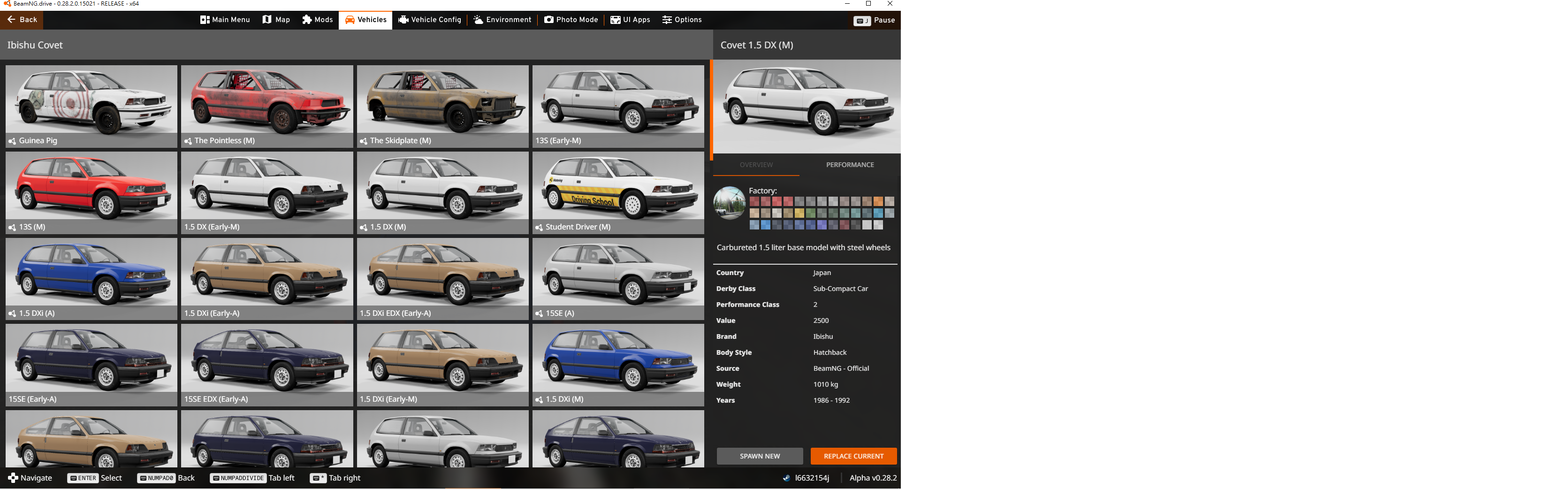Click the Spawn New button
Image resolution: width=1568 pixels, height=489 pixels.
[x=760, y=456]
